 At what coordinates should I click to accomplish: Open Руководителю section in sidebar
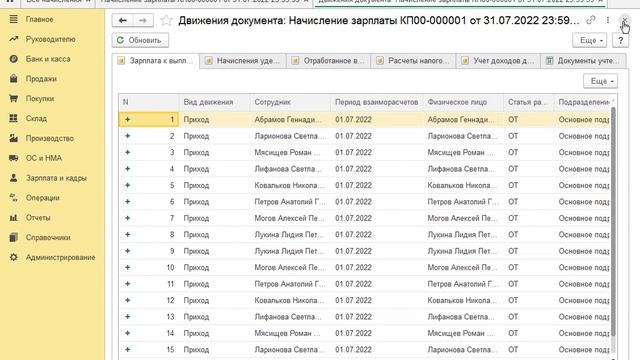click(50, 39)
